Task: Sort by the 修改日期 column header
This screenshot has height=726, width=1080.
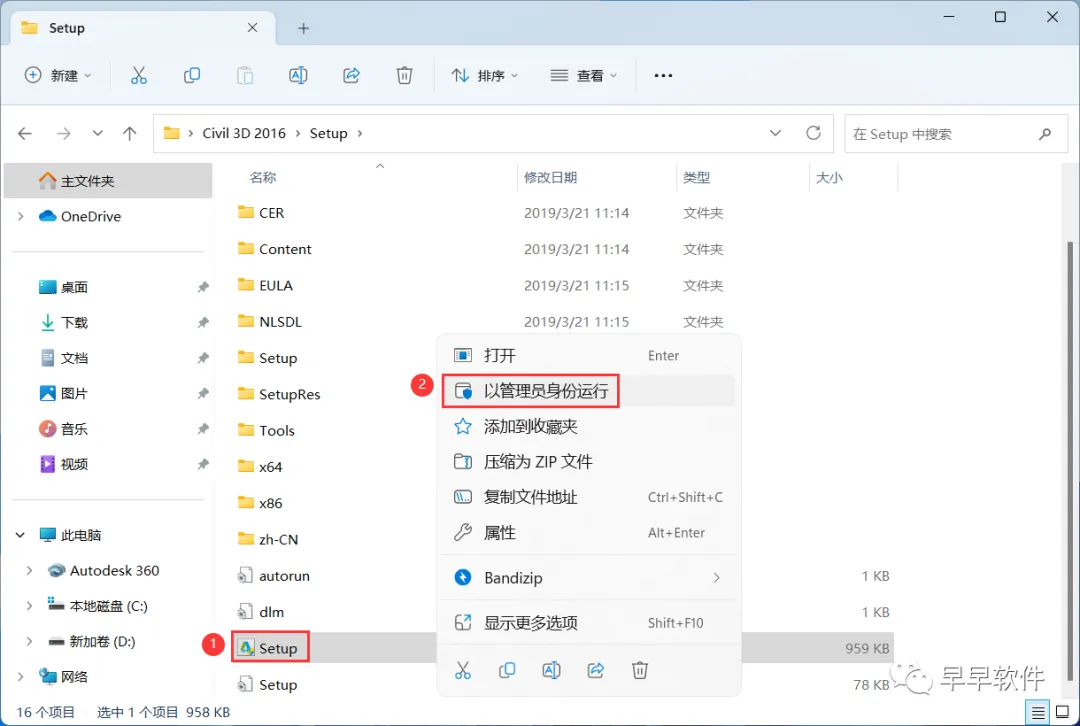Action: click(x=550, y=178)
